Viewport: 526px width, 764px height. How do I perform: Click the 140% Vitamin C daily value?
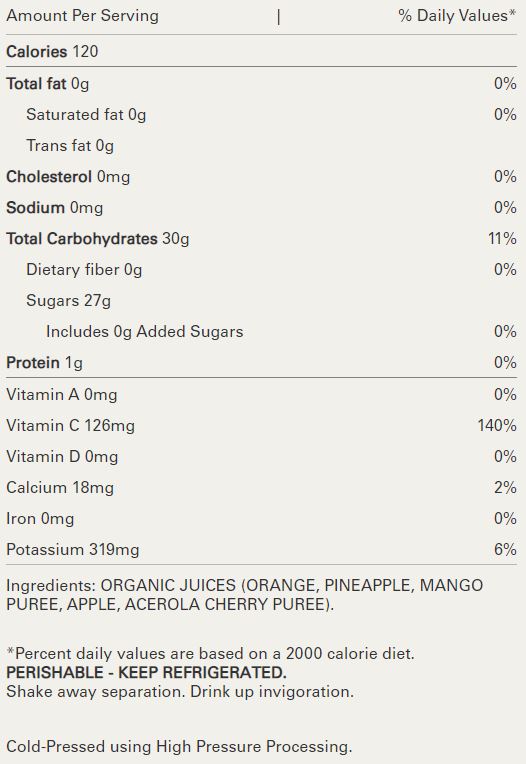point(497,425)
